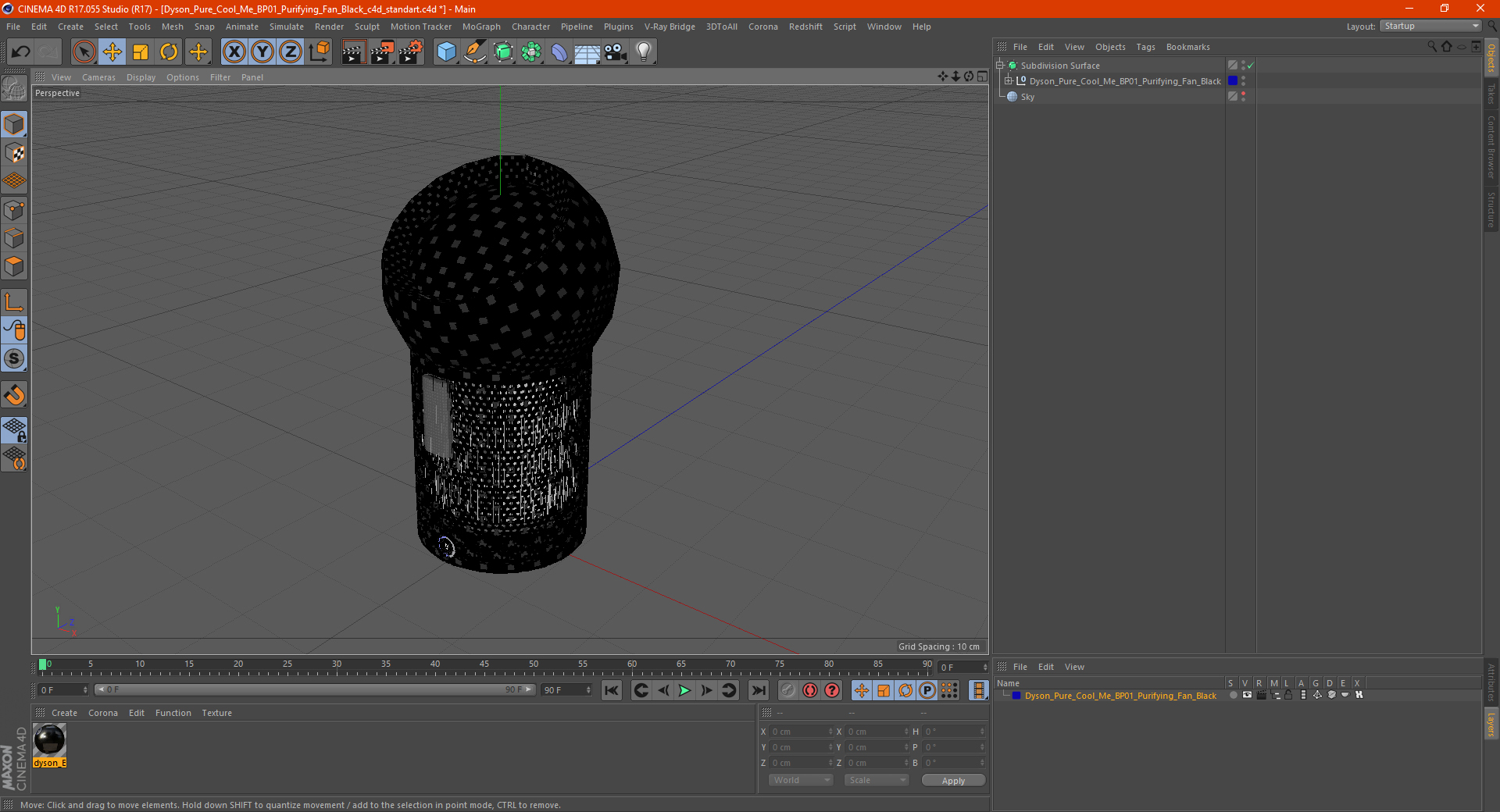This screenshot has width=1500, height=812.
Task: Add a Camera object
Action: click(x=616, y=52)
